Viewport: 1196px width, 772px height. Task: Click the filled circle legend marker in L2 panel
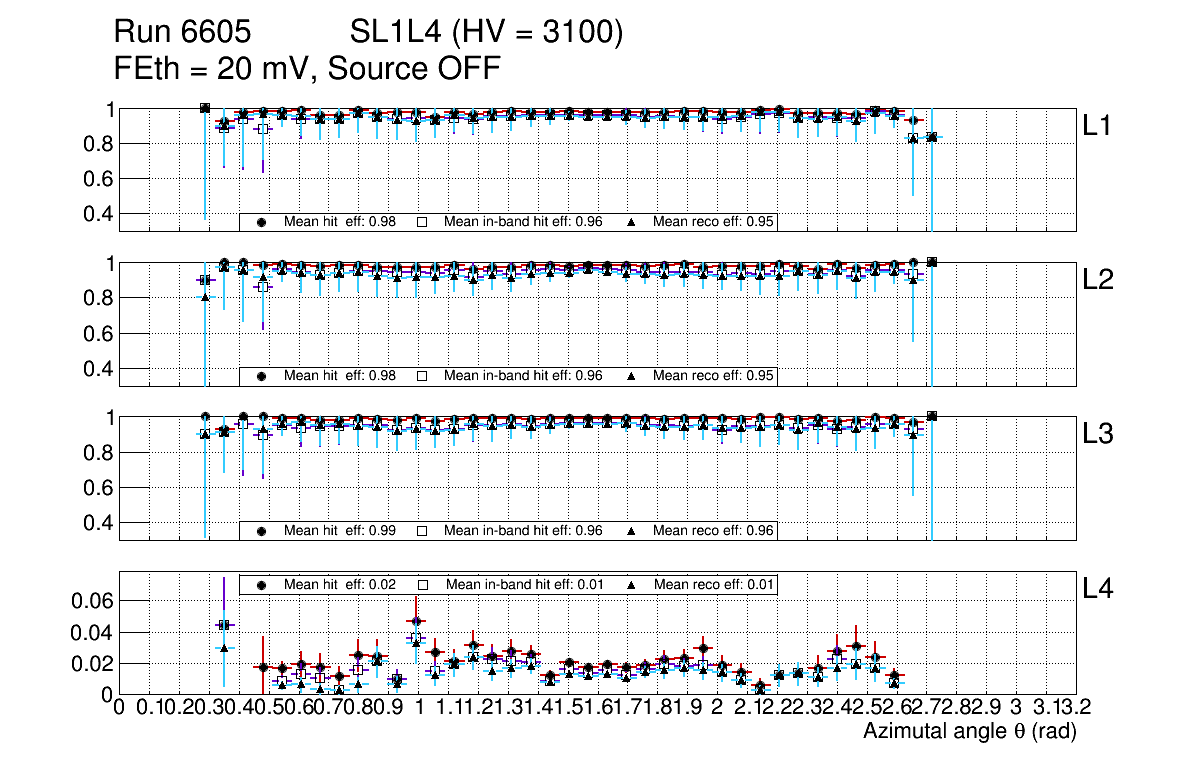pyautogui.click(x=262, y=376)
